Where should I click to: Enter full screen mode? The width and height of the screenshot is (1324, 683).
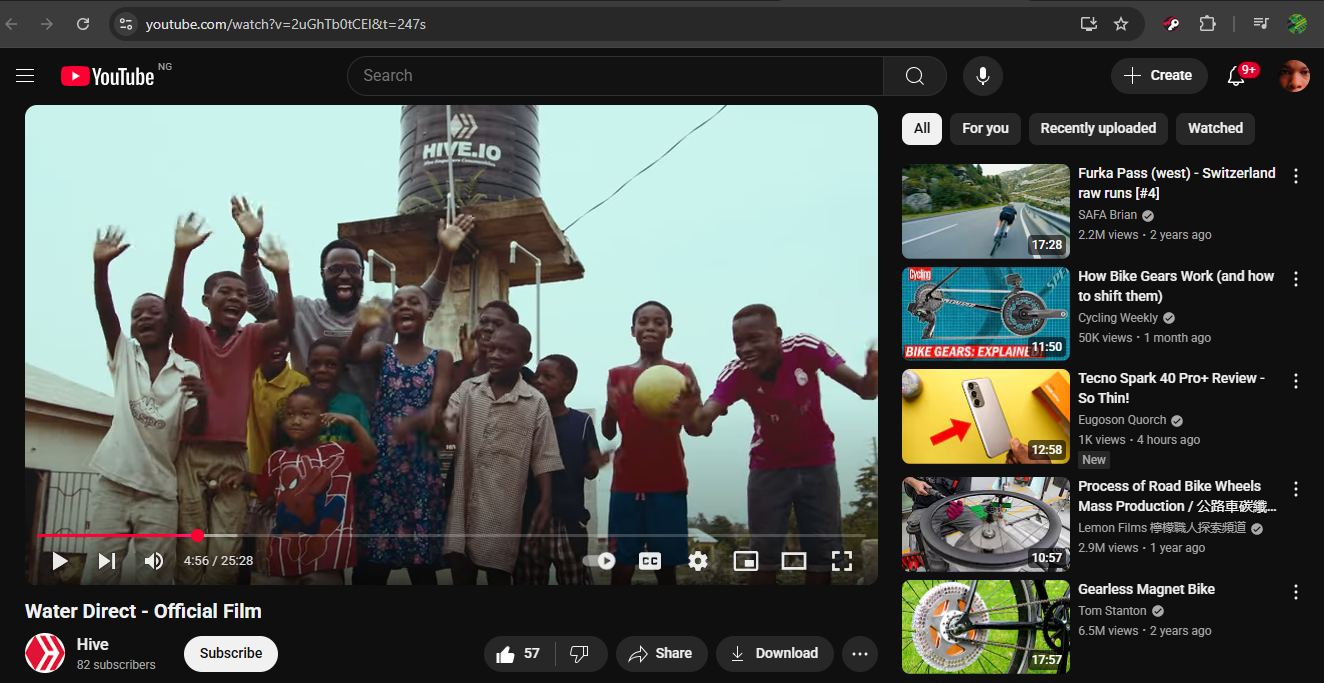click(842, 561)
